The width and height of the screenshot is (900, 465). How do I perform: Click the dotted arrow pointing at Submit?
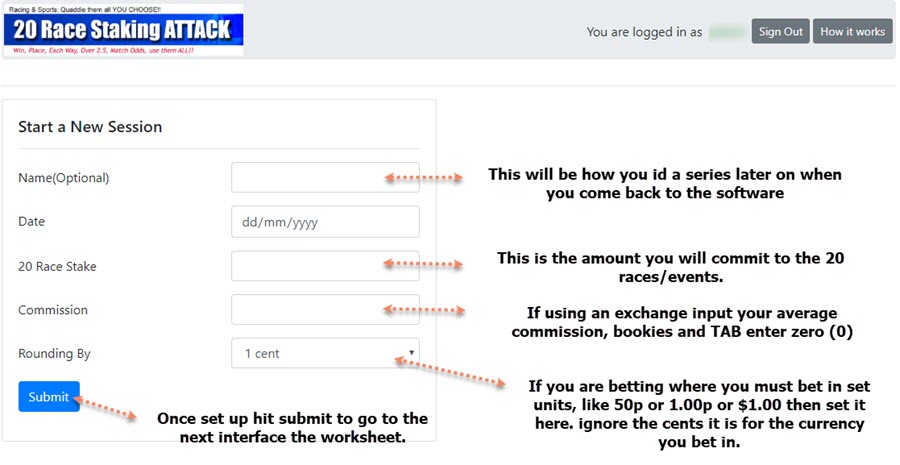[108, 407]
